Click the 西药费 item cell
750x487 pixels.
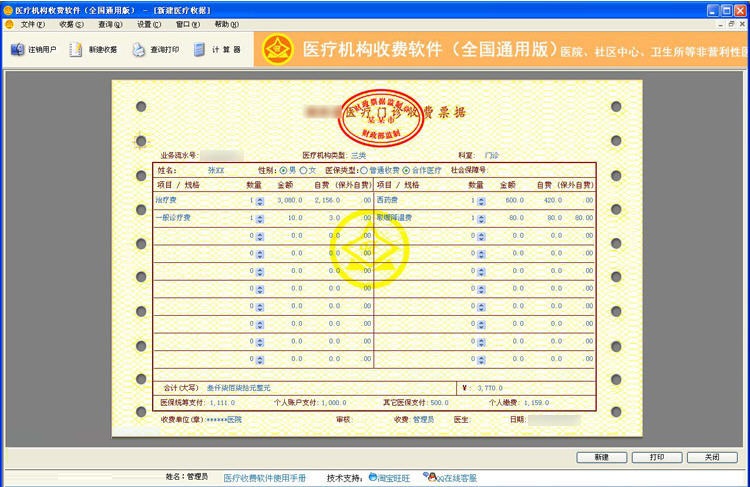click(387, 200)
